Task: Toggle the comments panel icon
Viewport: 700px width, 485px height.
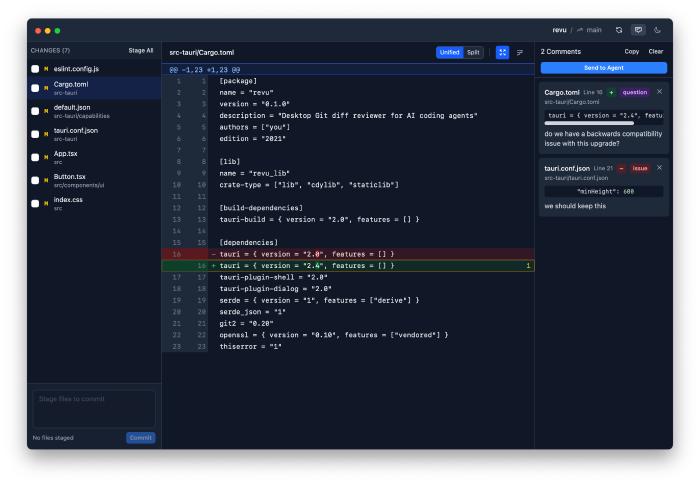Action: pos(638,30)
